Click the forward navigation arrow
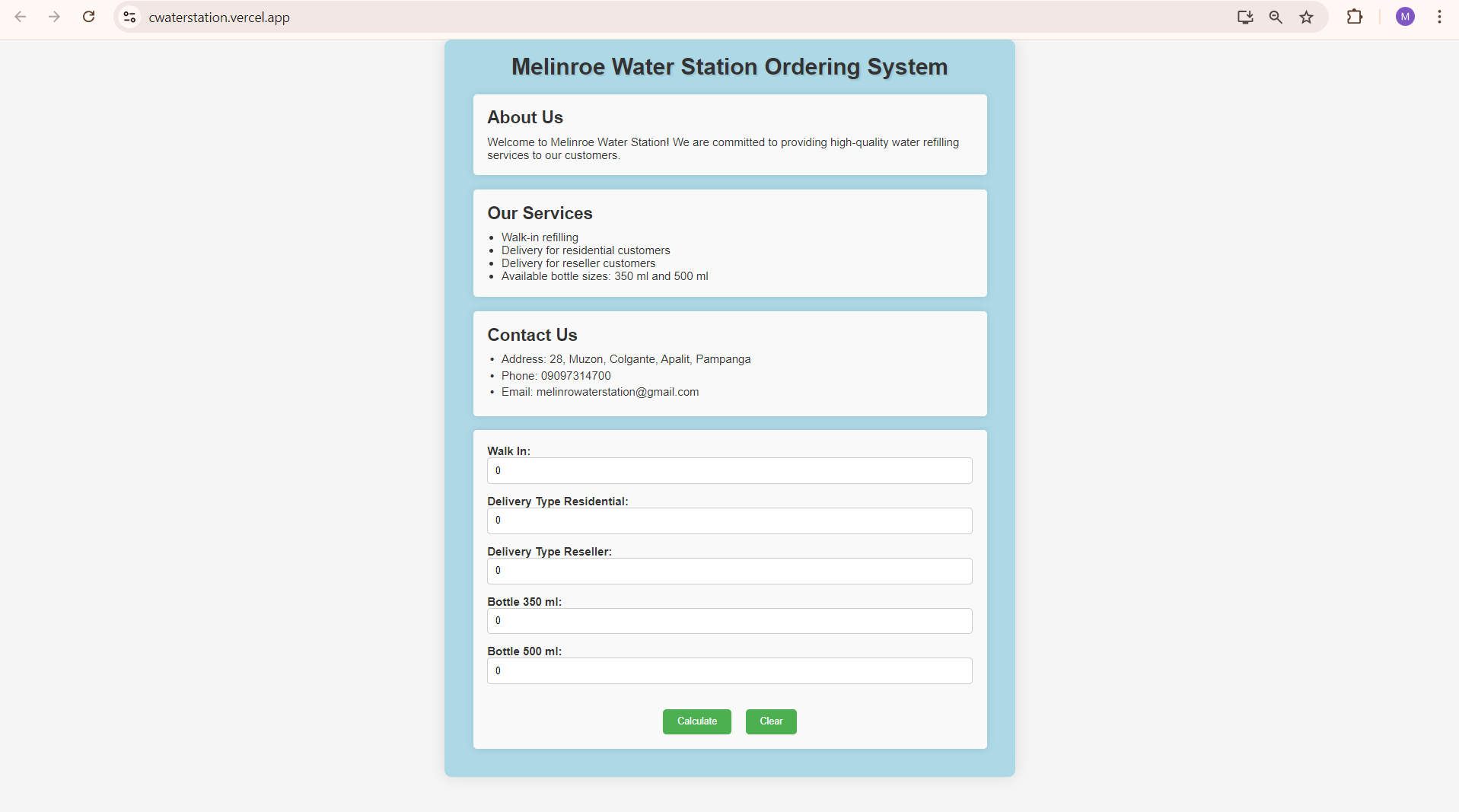1459x812 pixels. pos(53,17)
